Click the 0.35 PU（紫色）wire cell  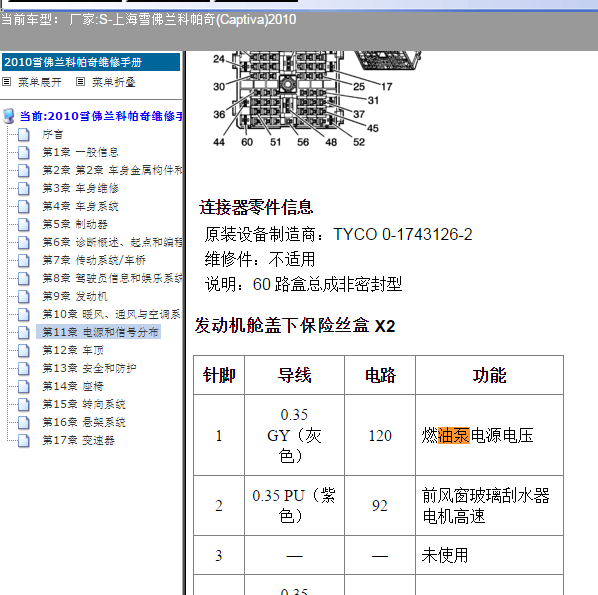point(294,505)
